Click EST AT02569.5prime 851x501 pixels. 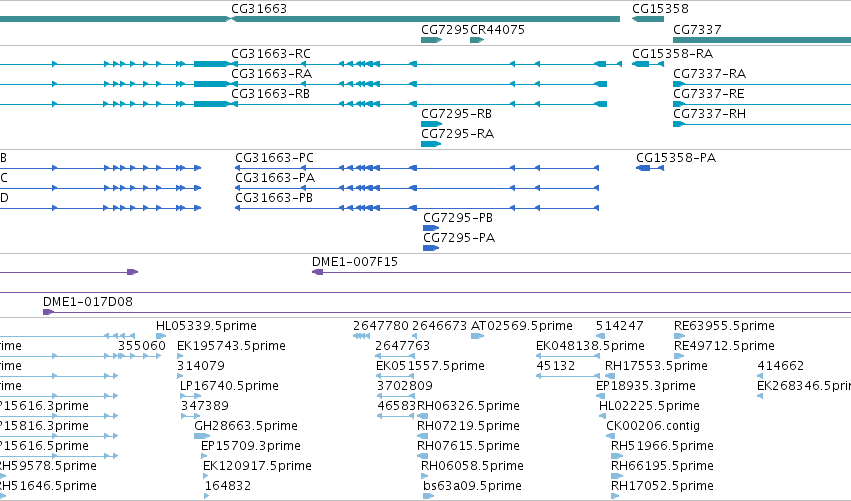(522, 326)
